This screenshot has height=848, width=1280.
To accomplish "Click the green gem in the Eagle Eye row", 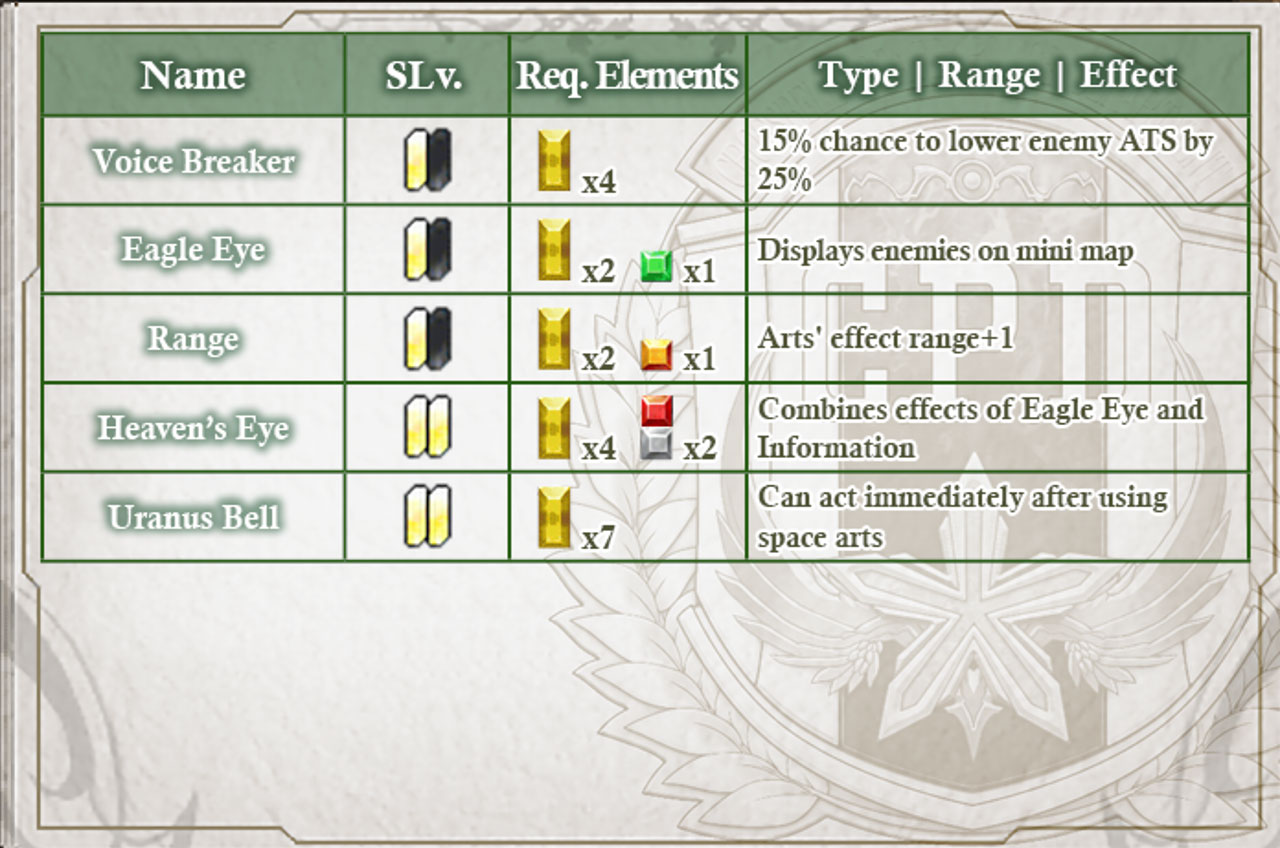I will (656, 266).
